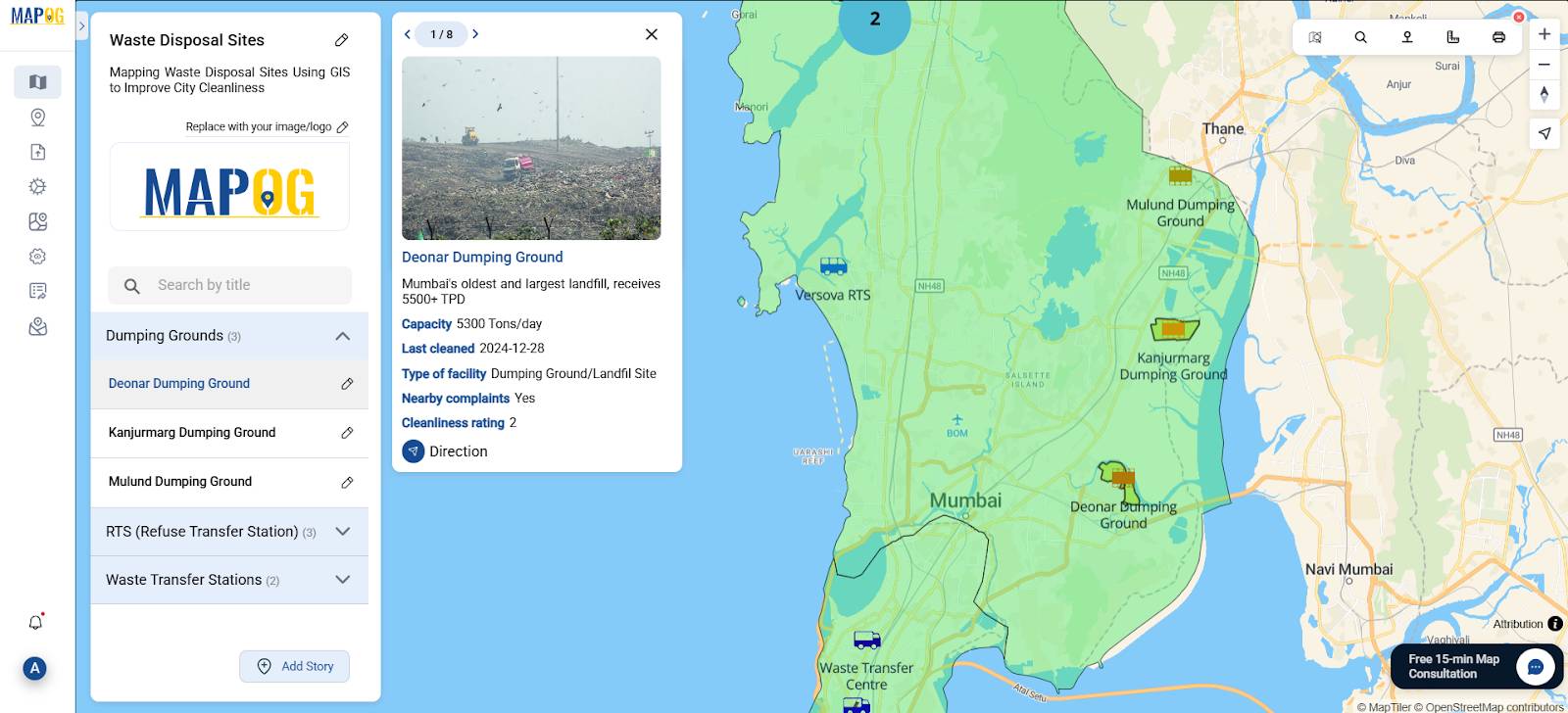Open the notifications bell

coord(35,623)
